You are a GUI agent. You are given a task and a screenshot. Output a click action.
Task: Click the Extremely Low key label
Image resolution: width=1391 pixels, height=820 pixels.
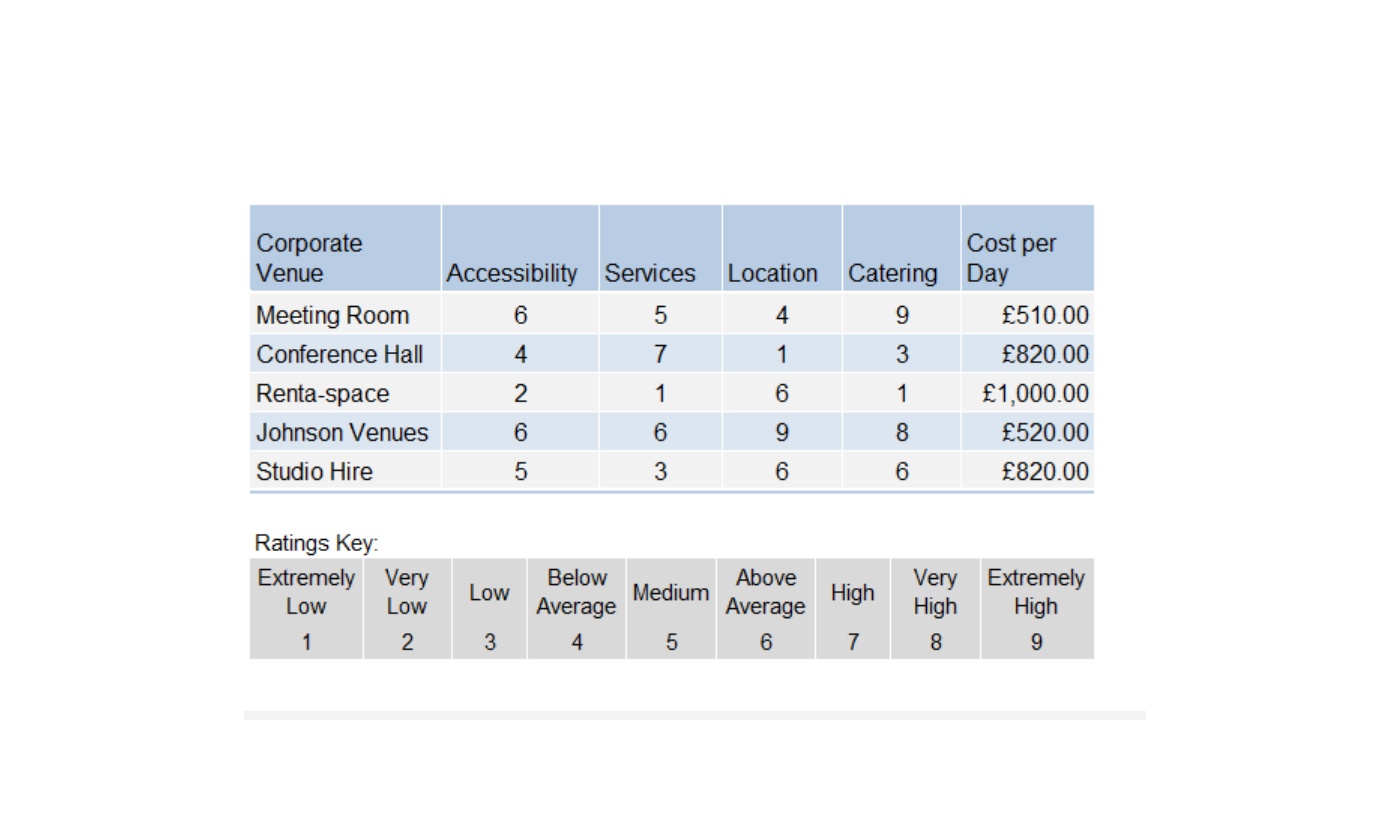[x=306, y=592]
